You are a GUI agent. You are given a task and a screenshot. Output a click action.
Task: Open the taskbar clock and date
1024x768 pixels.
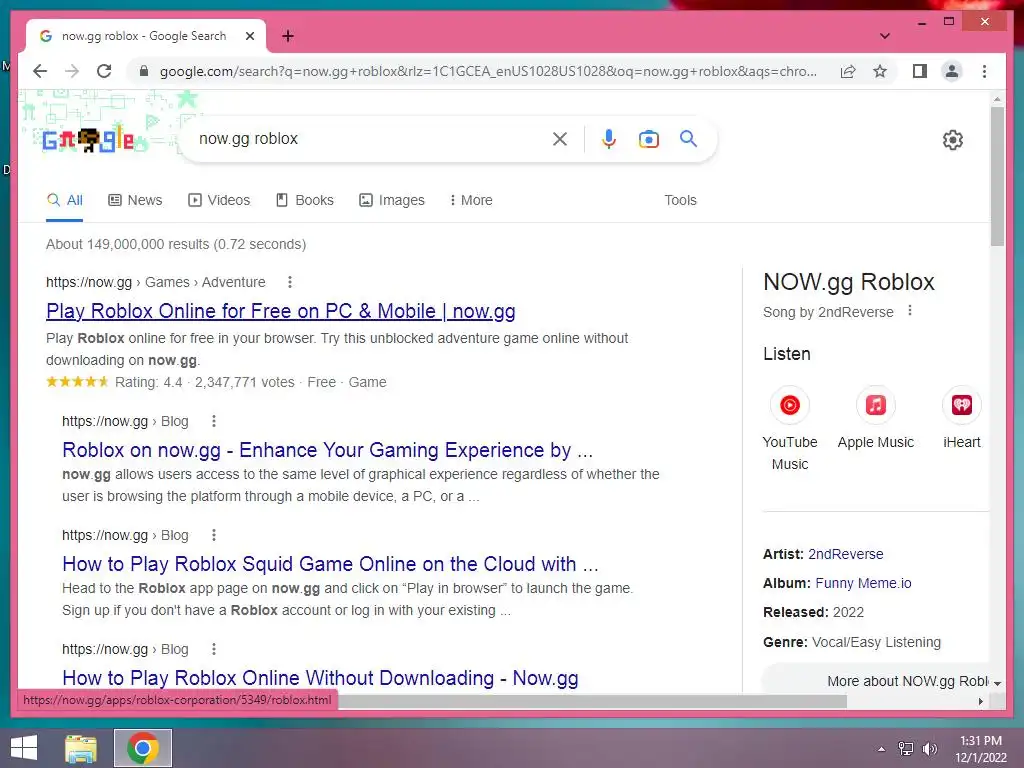981,749
